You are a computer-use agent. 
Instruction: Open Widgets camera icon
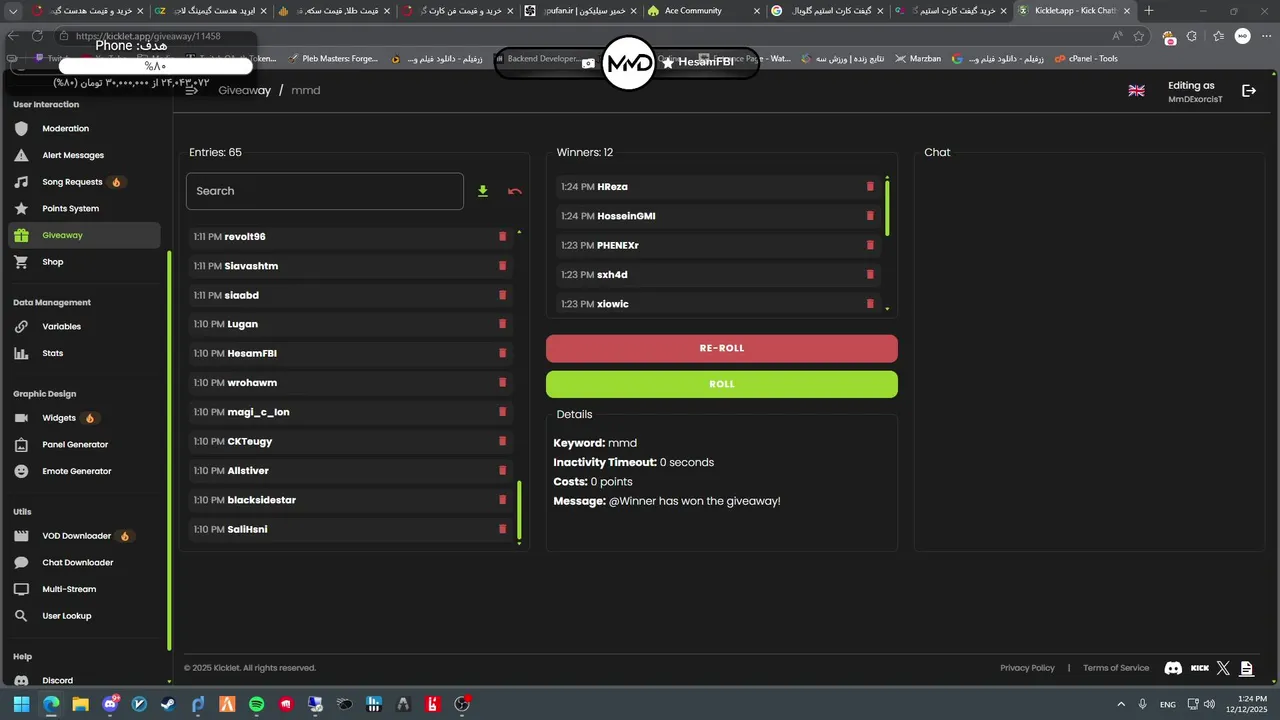(22, 418)
